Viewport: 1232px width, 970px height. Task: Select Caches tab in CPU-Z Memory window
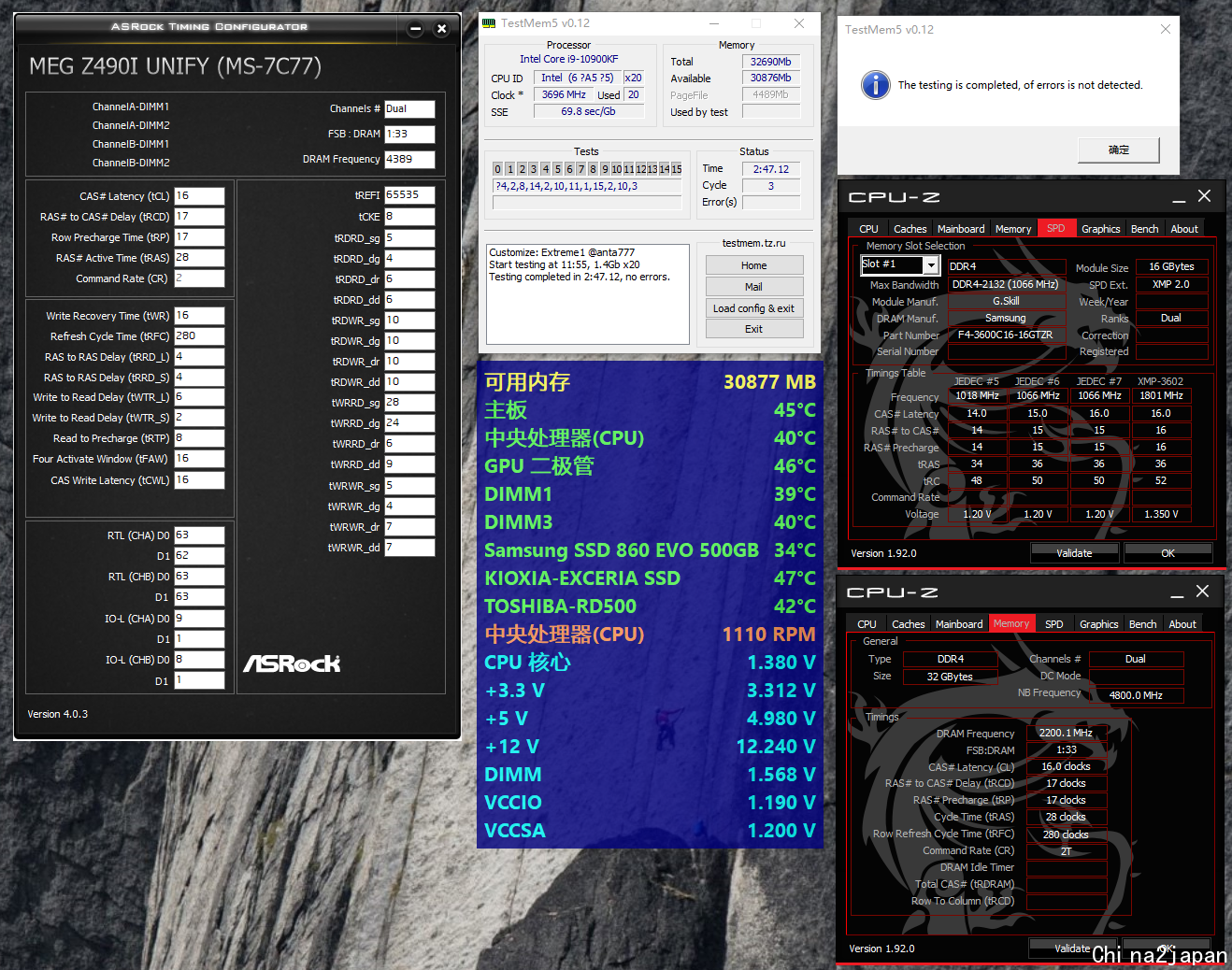click(908, 624)
